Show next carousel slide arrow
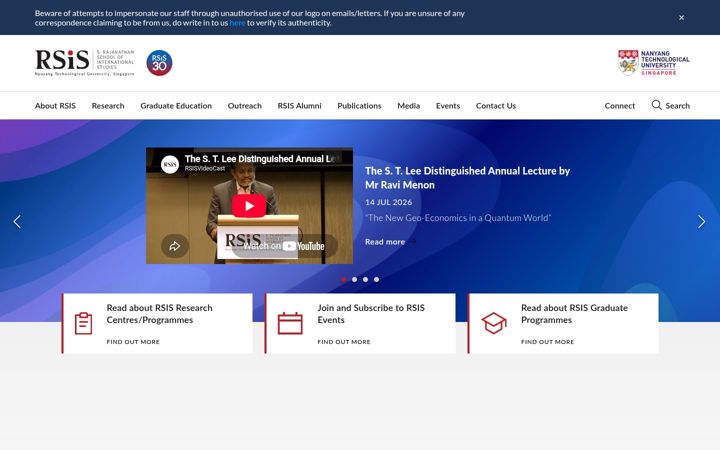720x450 pixels. (702, 222)
